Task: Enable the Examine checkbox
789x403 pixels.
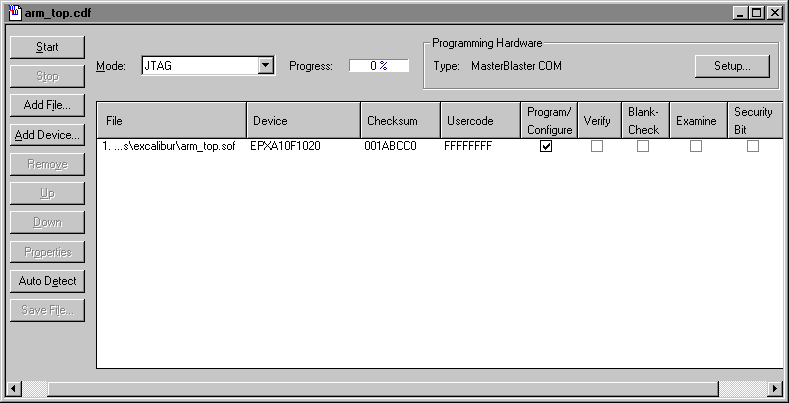Action: (x=696, y=146)
